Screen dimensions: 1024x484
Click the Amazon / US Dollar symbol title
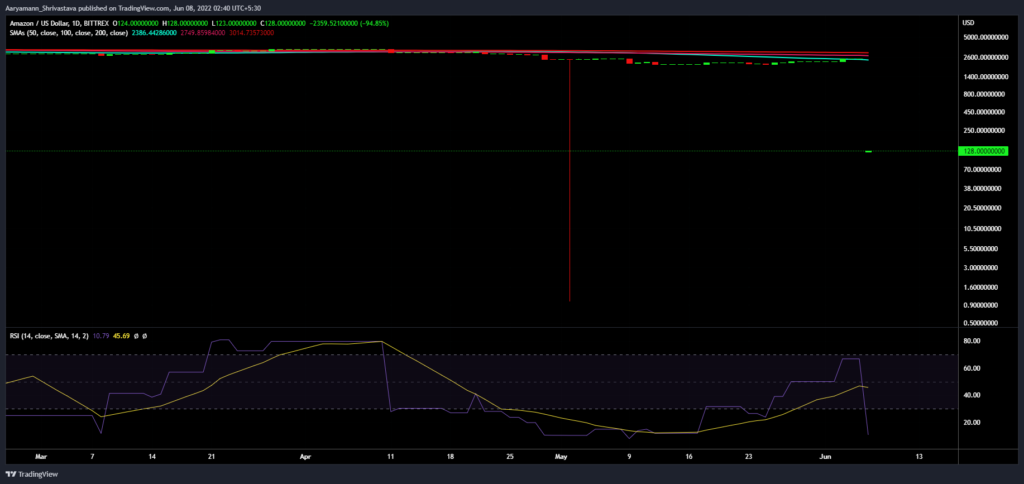pyautogui.click(x=39, y=23)
